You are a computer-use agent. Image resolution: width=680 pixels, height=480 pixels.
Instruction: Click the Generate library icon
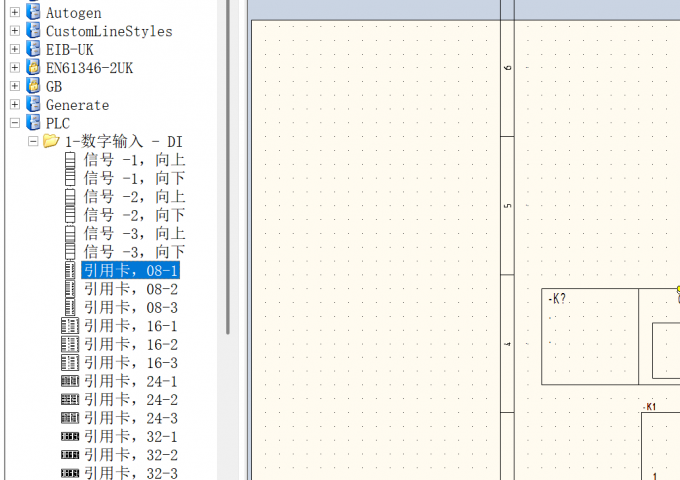[33, 104]
